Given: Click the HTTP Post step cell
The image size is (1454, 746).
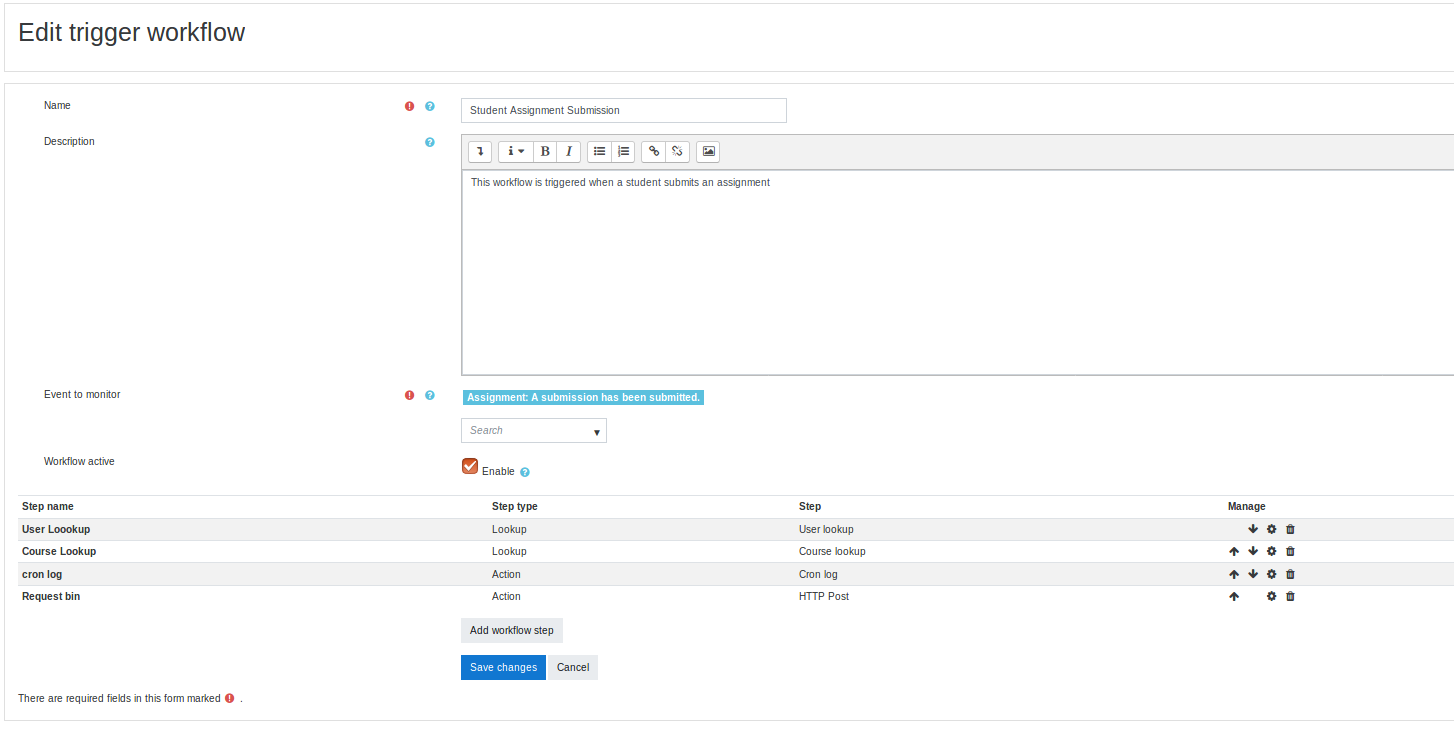Looking at the screenshot, I should tap(824, 596).
